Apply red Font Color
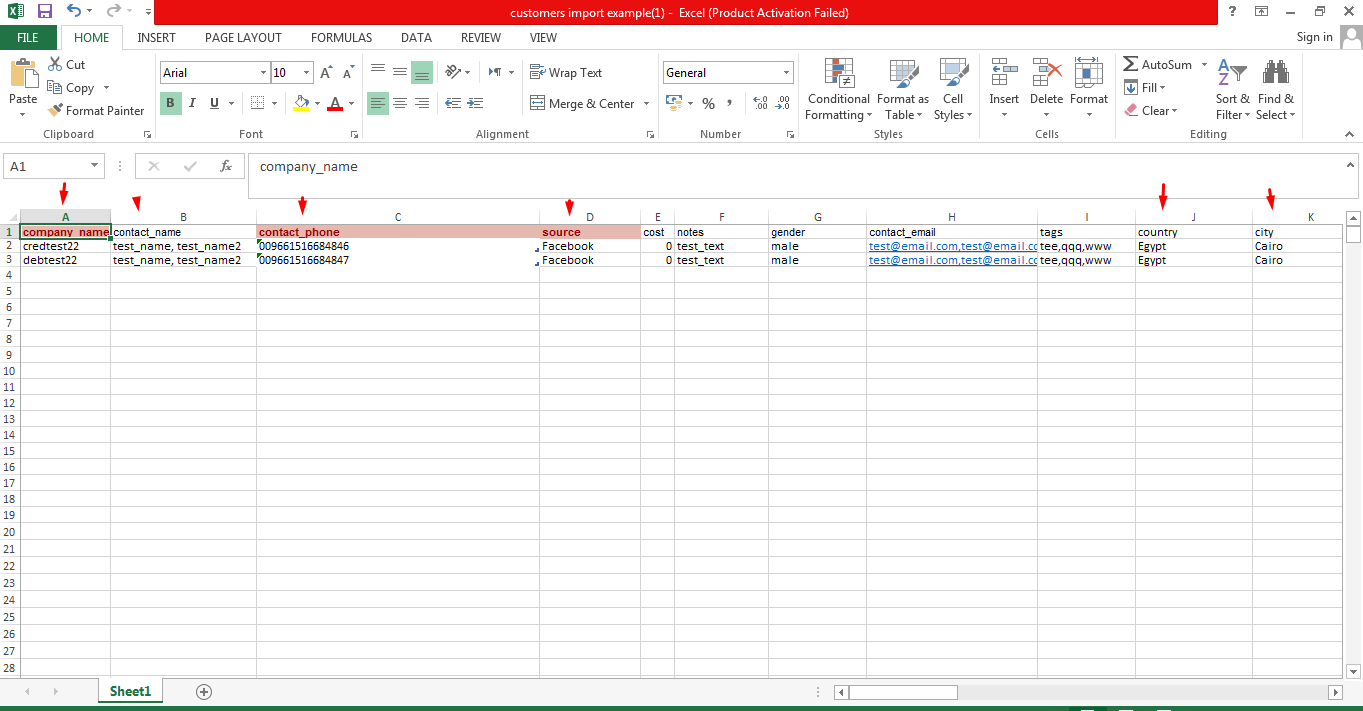Viewport: 1363px width, 711px height. 335,103
